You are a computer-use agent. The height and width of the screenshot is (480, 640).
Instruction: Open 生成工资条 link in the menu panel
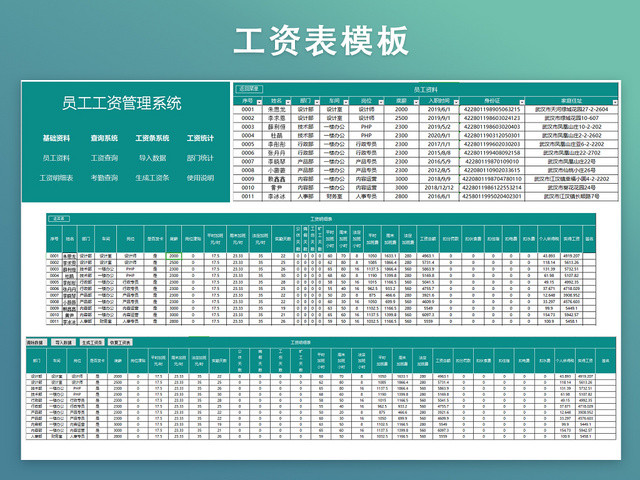[152, 178]
